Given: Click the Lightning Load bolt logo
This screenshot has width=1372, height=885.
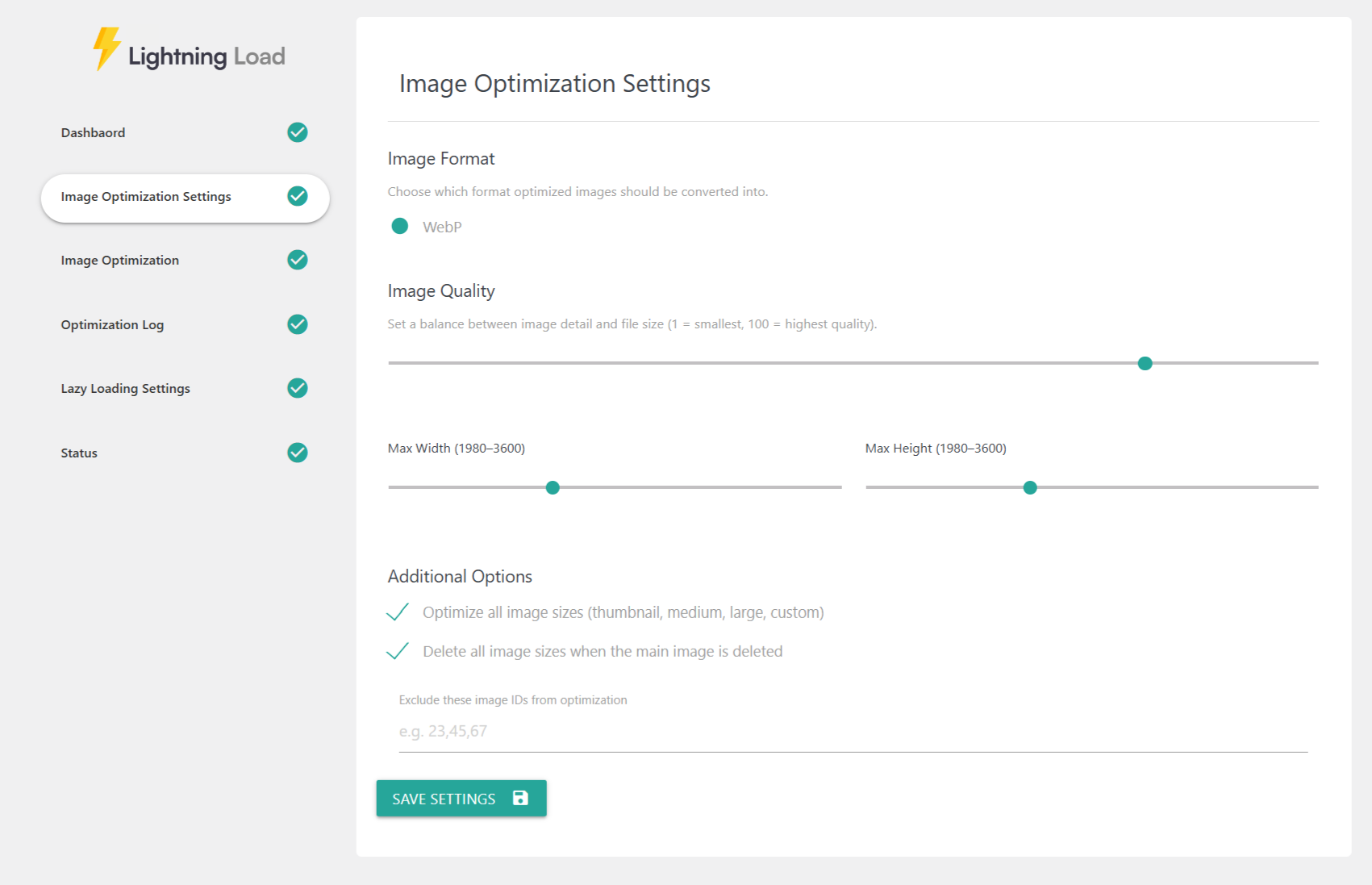Looking at the screenshot, I should pos(106,49).
